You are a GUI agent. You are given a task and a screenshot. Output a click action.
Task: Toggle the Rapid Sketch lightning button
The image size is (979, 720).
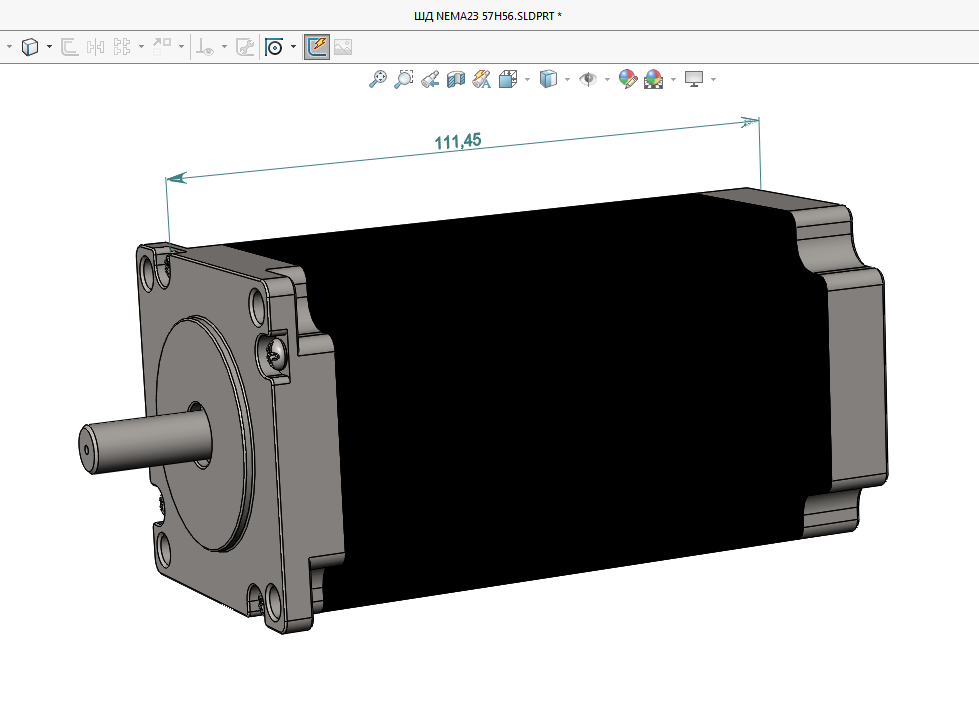[x=317, y=46]
